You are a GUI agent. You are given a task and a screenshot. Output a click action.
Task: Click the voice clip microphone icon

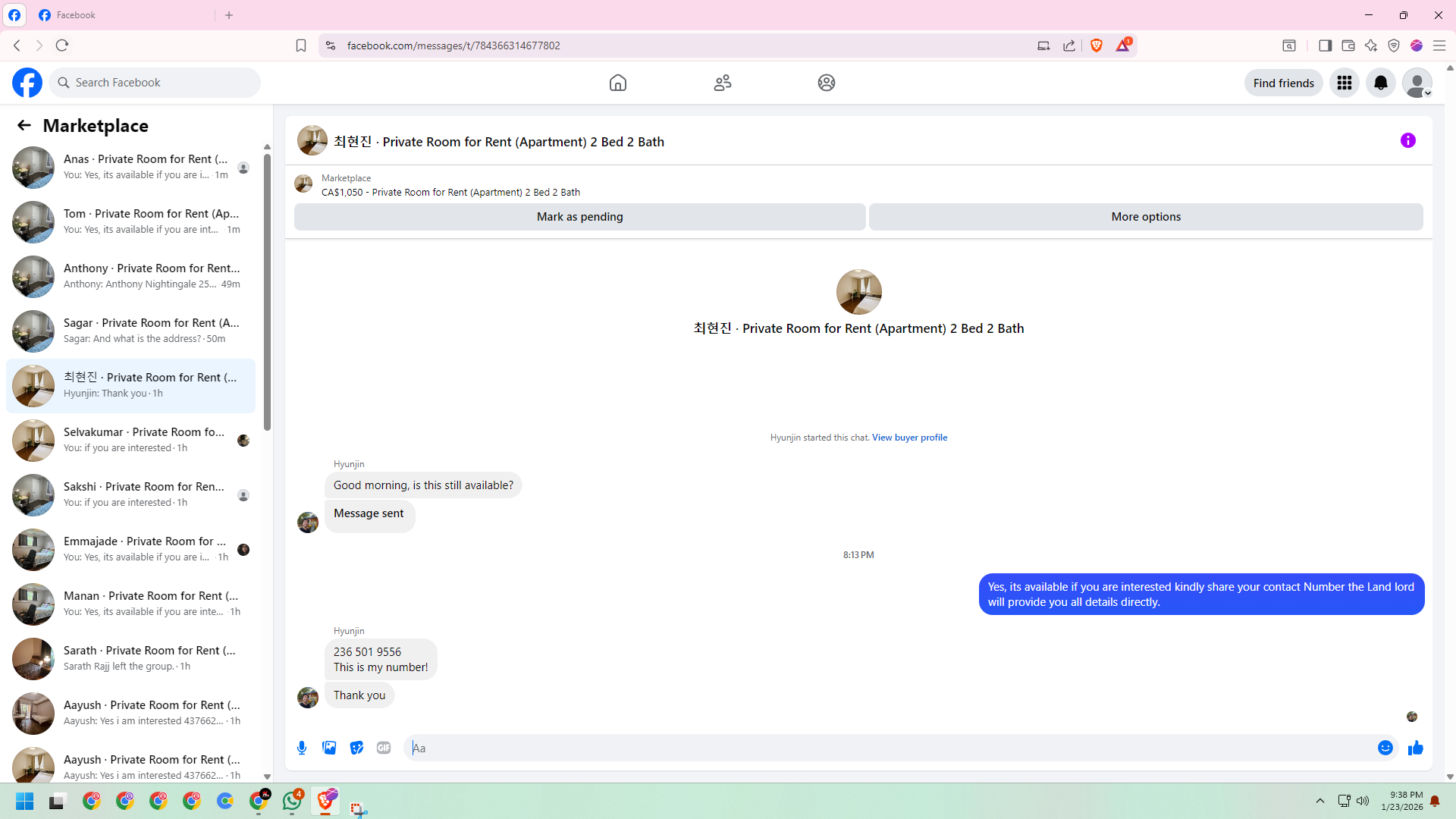point(302,748)
